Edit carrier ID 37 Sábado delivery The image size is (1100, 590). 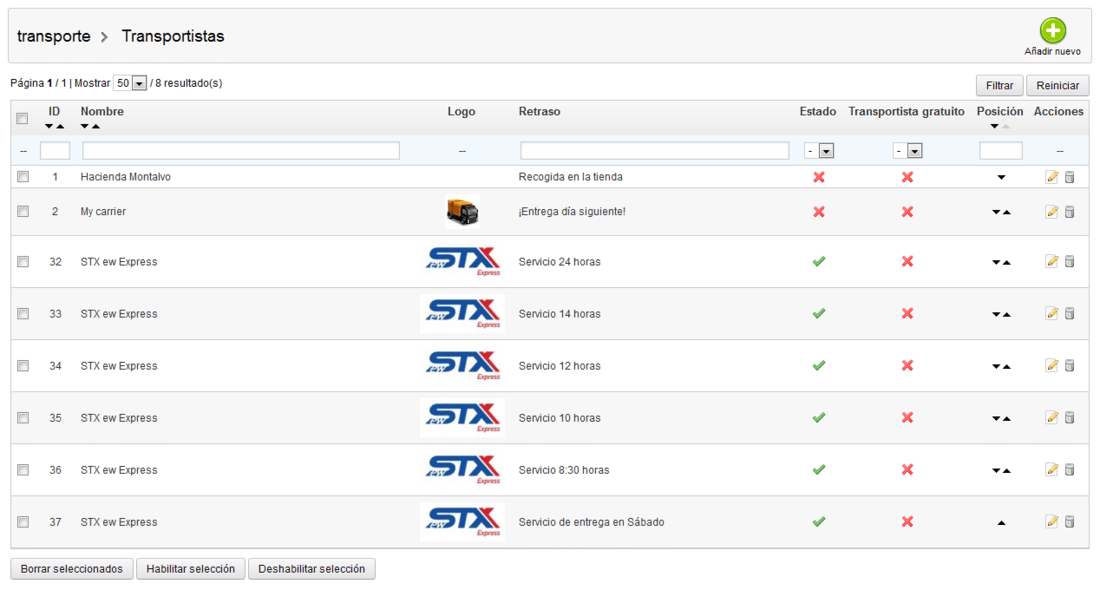[1051, 521]
